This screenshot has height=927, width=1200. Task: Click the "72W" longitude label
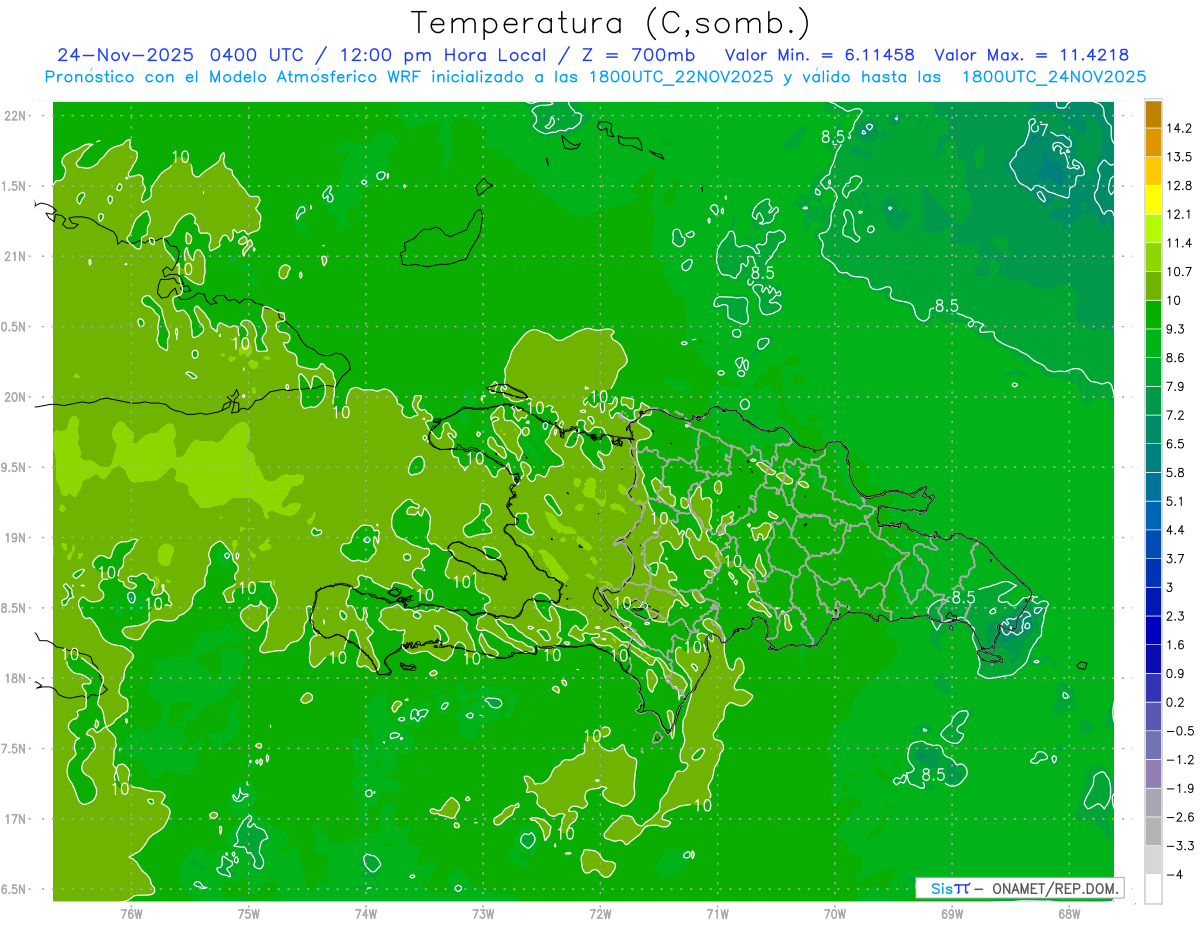click(600, 914)
